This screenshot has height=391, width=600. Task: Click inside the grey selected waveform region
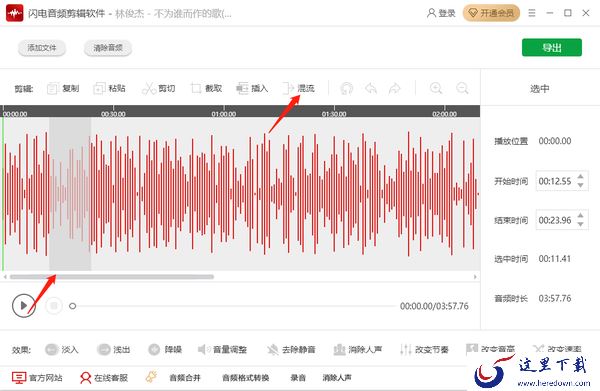click(x=70, y=194)
